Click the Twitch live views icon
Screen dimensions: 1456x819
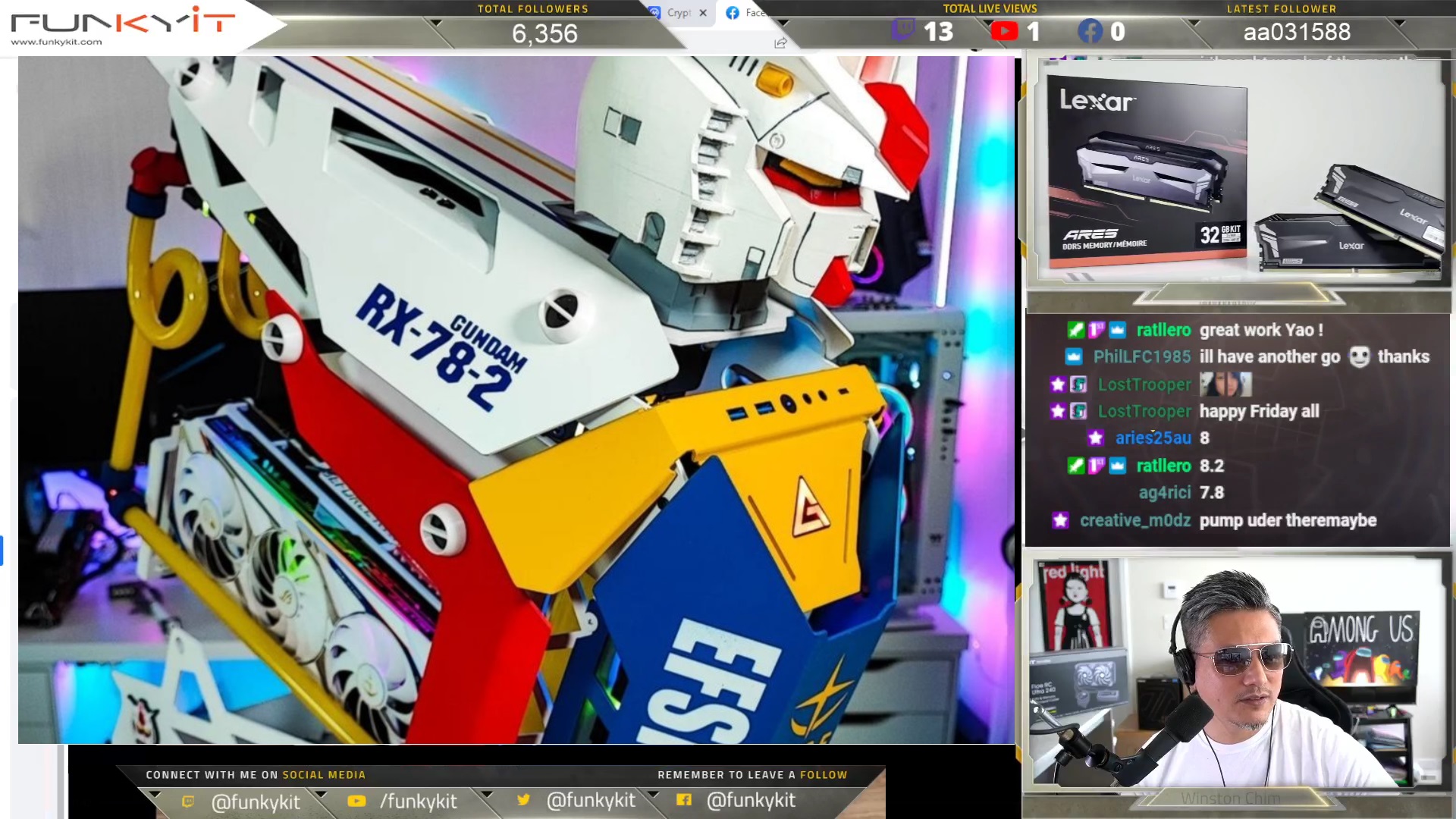pyautogui.click(x=902, y=31)
